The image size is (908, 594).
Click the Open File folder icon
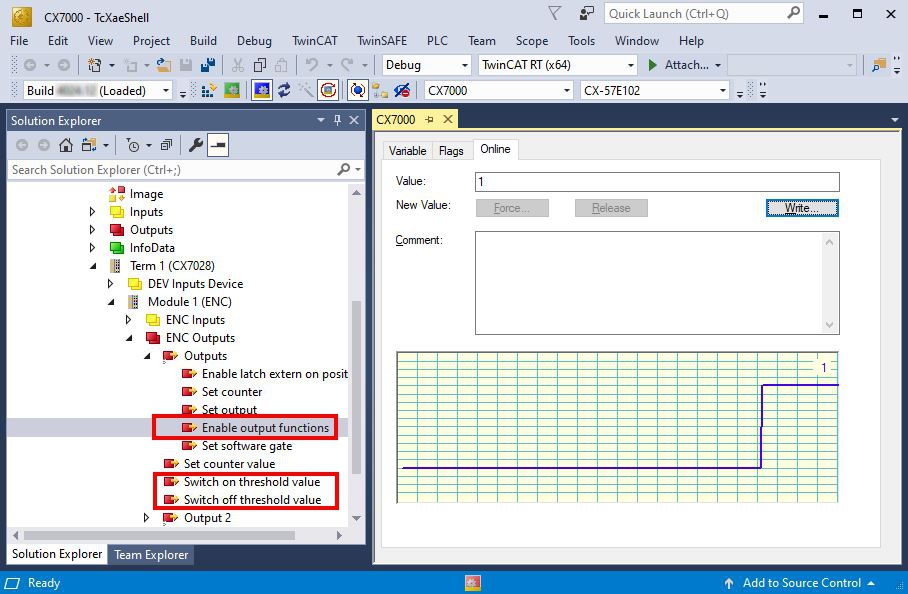tap(164, 65)
